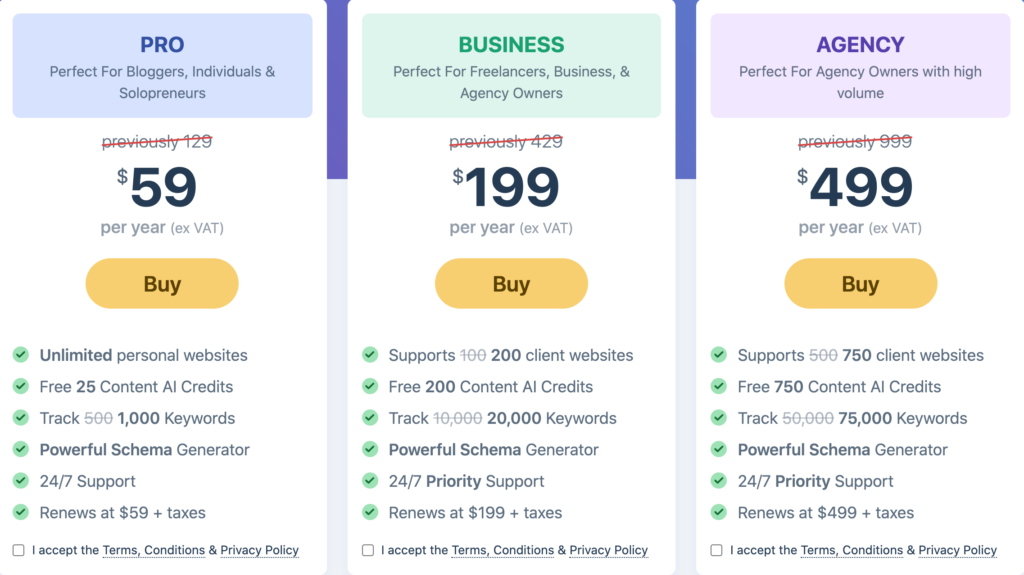Open Terms, Conditions link in BUSINESS column
The height and width of the screenshot is (575, 1024).
coord(503,550)
